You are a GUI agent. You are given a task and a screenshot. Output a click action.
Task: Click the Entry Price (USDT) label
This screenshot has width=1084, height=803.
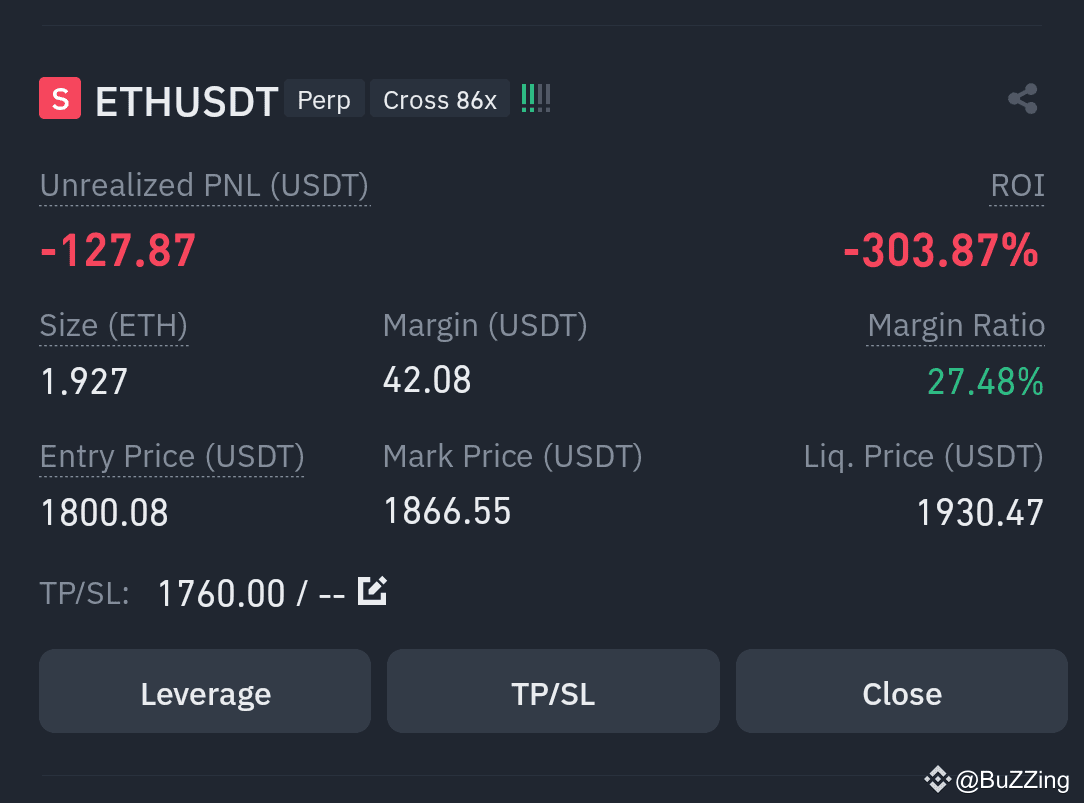pos(171,456)
